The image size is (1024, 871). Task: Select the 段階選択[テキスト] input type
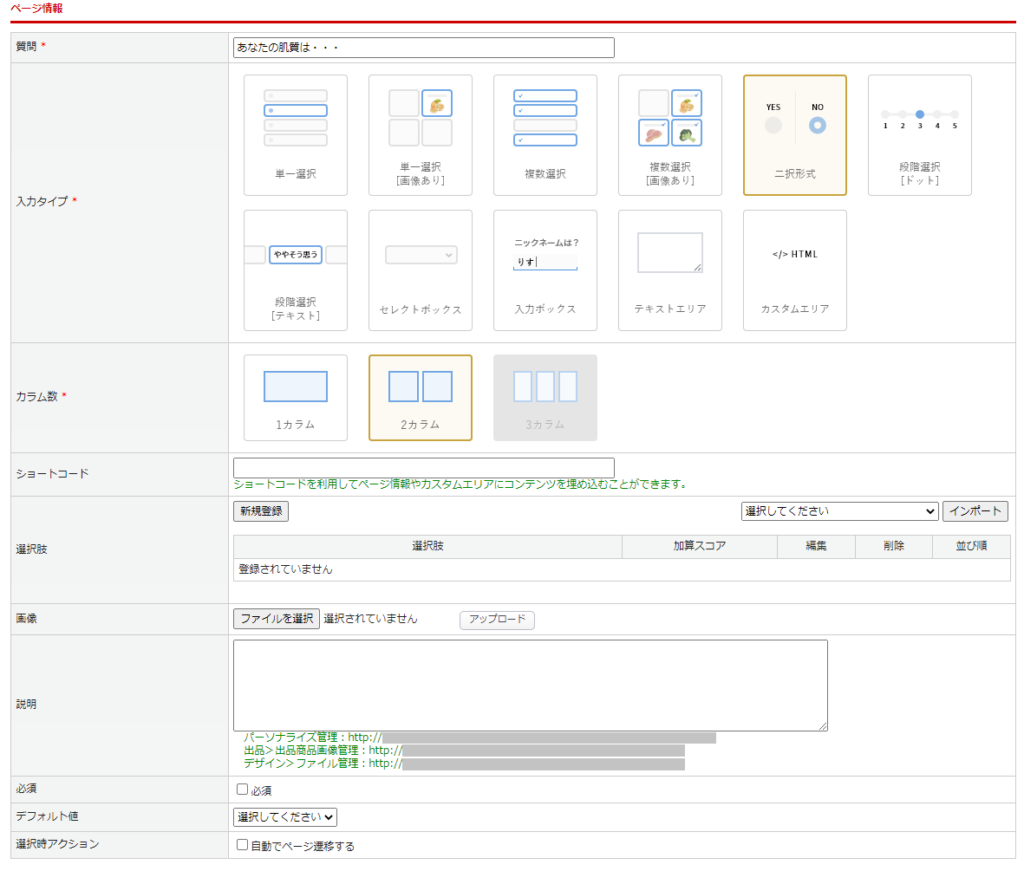point(295,270)
